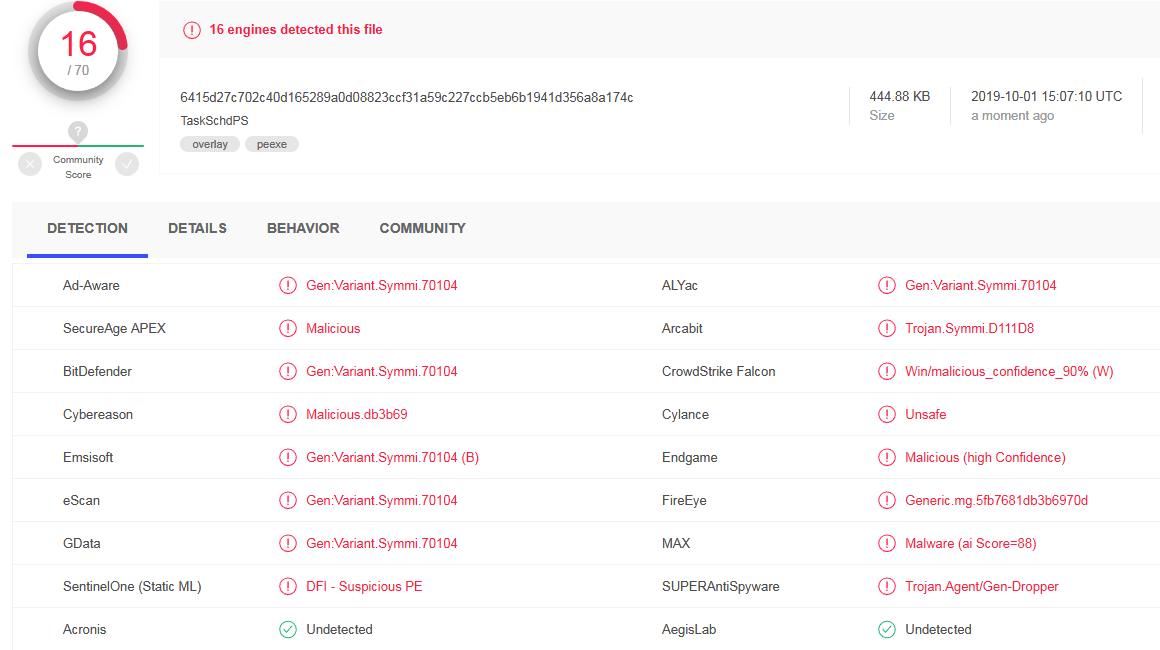Viewport: 1160px width, 650px height.
Task: Click the alert icon for CrowdStrike Falcon
Action: [x=886, y=371]
